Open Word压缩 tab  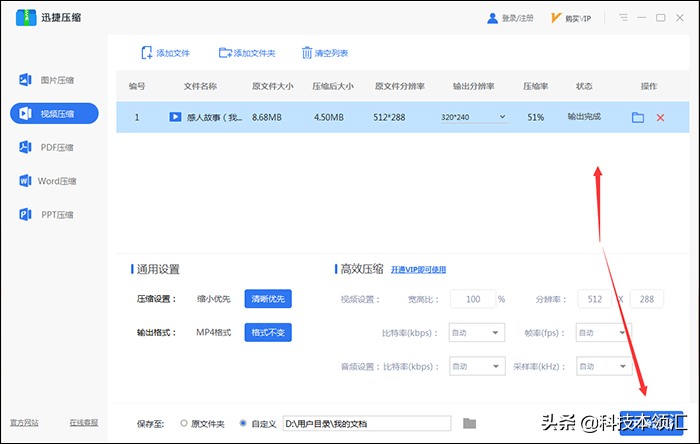(47, 181)
